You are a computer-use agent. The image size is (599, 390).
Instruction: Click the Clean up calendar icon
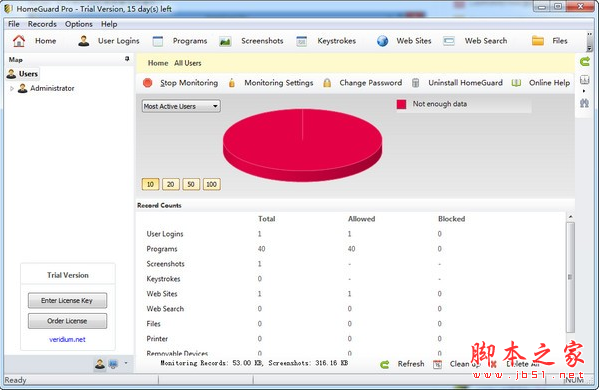click(437, 364)
